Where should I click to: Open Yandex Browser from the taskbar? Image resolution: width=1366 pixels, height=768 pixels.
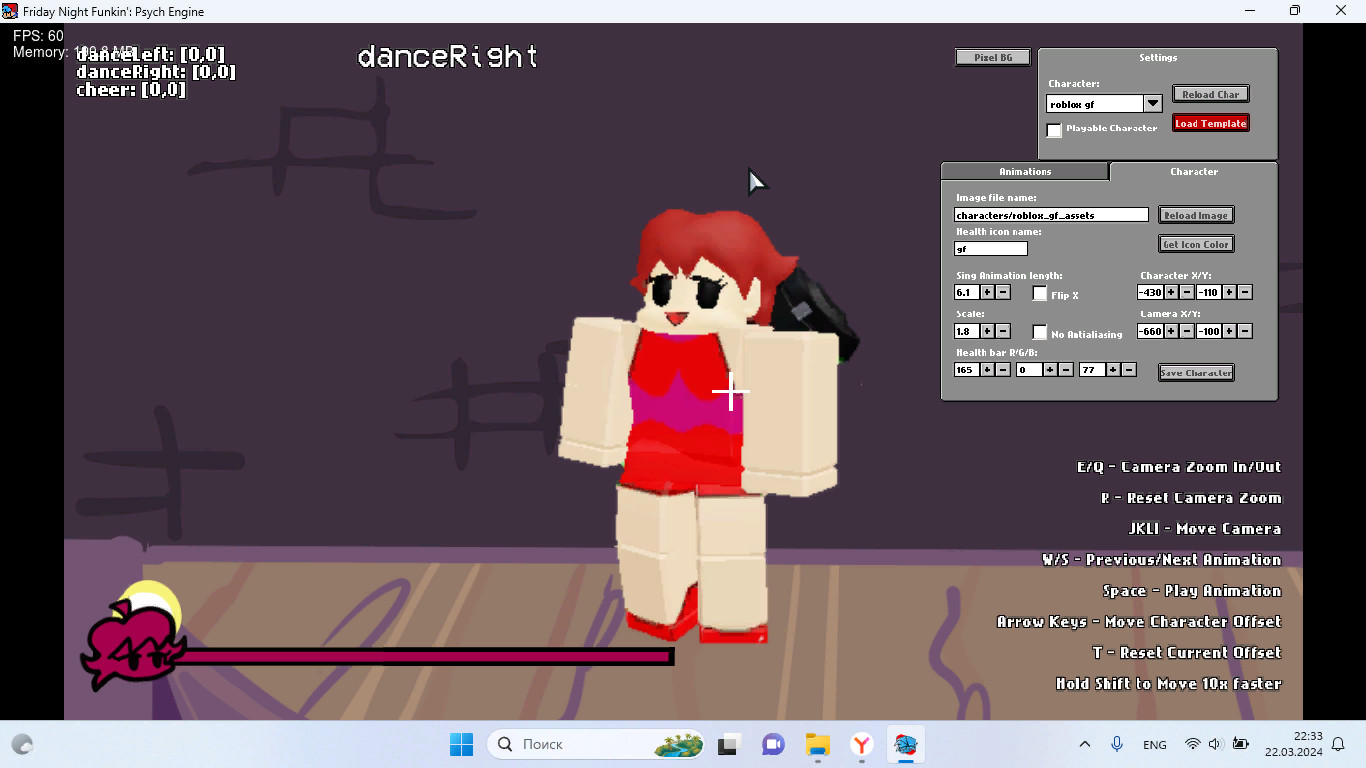(862, 744)
